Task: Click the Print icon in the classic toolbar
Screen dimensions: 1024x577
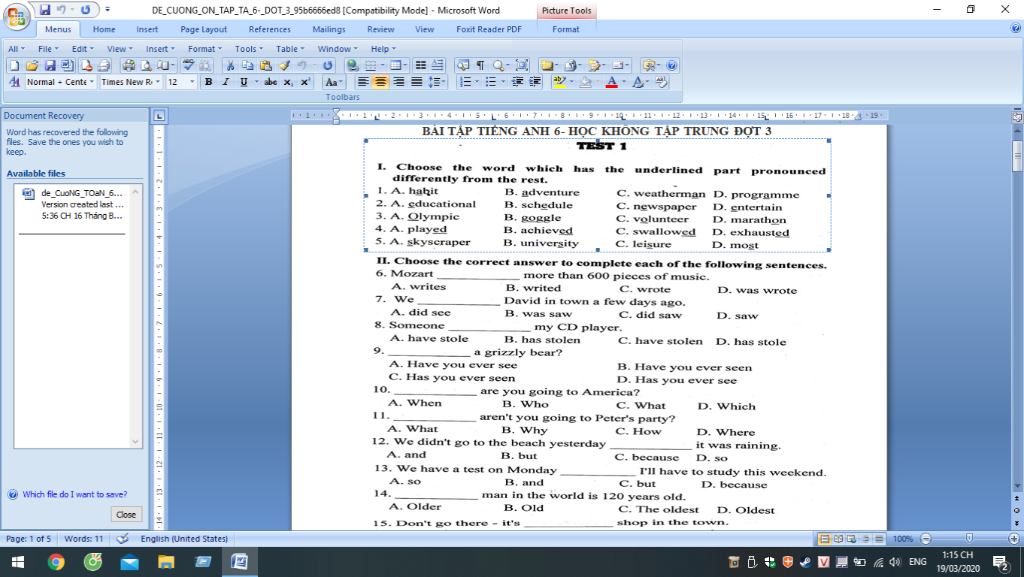Action: 129,65
